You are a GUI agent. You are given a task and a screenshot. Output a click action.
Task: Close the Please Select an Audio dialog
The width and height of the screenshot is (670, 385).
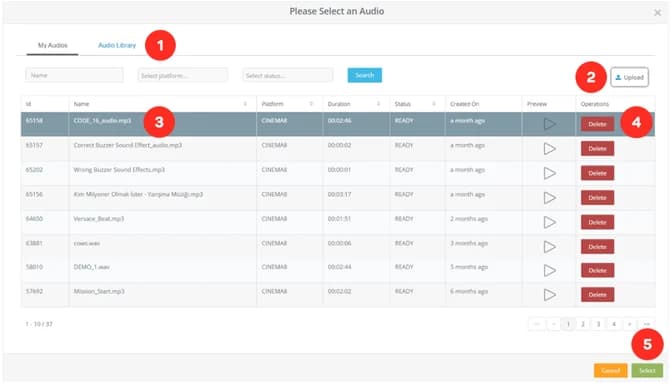click(658, 13)
